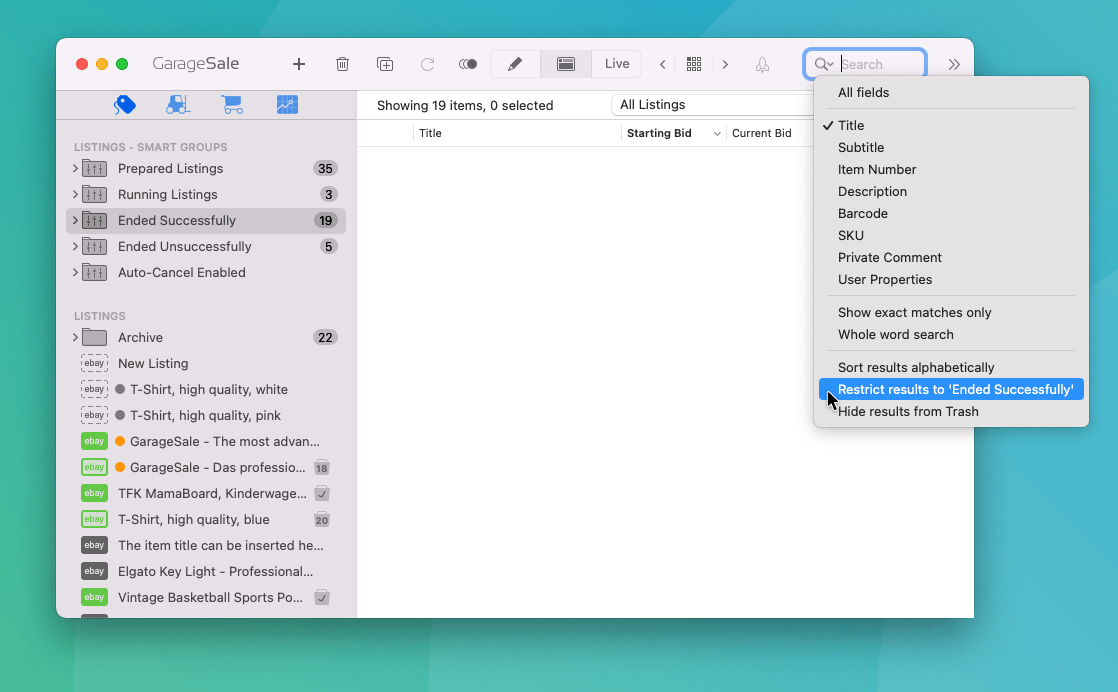The height and width of the screenshot is (692, 1118).
Task: Click ebay icon of Elgato Key Light
Action: point(94,572)
